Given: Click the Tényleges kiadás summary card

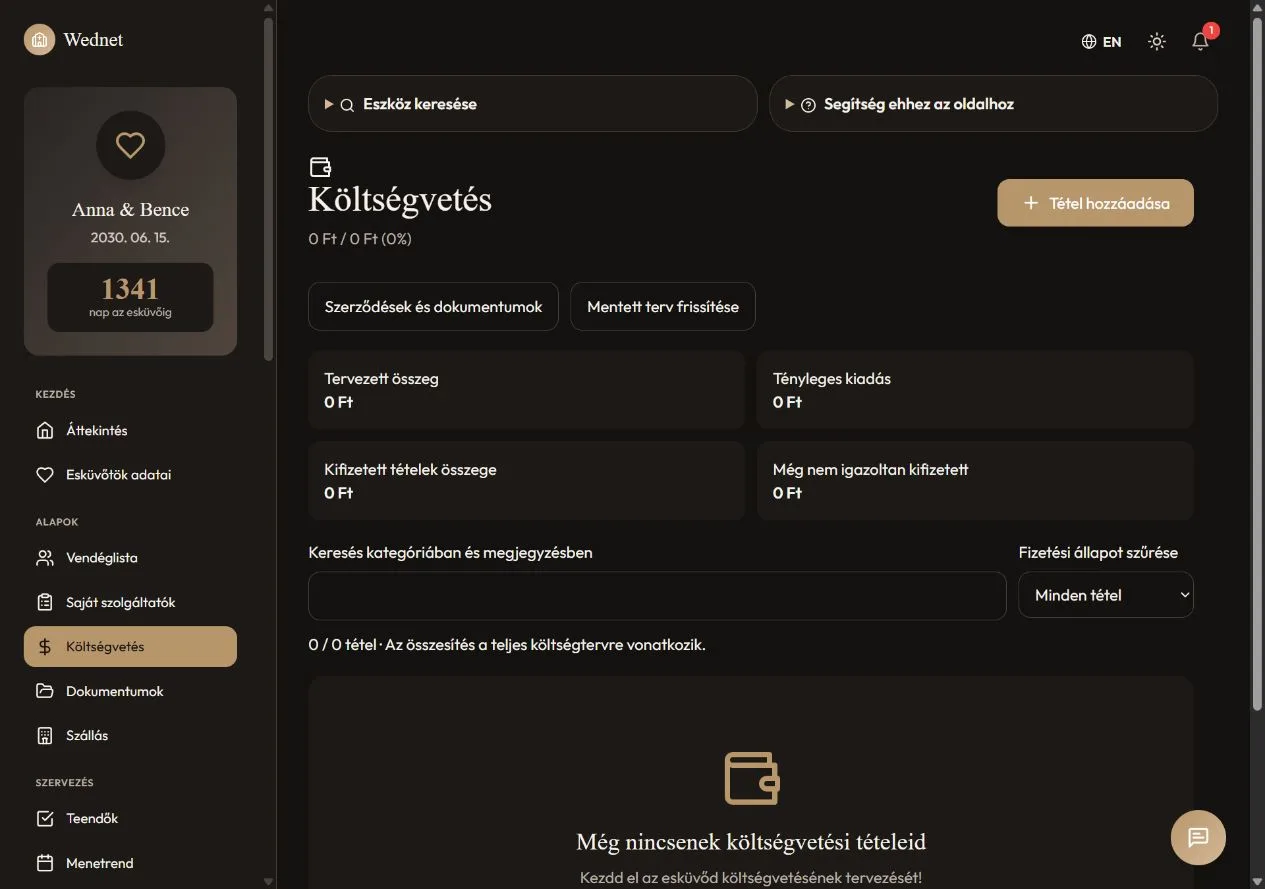Looking at the screenshot, I should [x=975, y=390].
